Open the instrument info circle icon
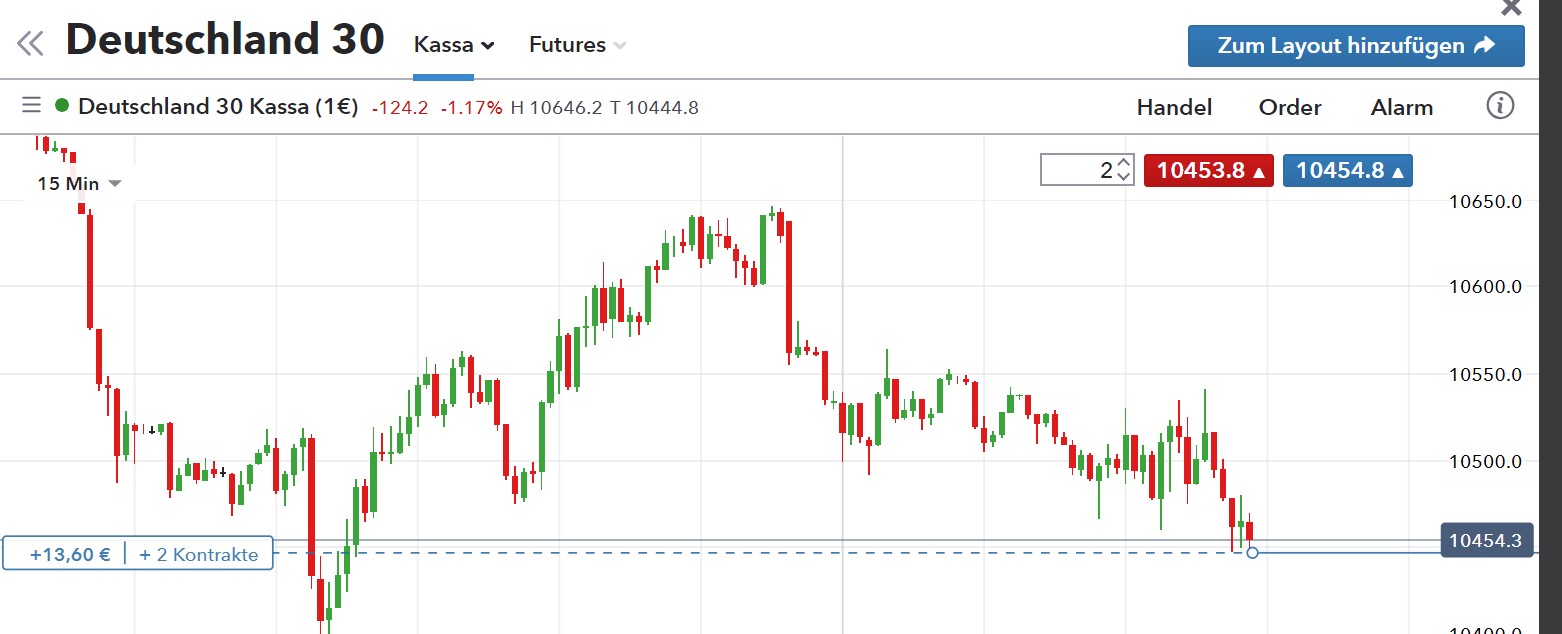The width and height of the screenshot is (1562, 634). pyautogui.click(x=1499, y=105)
